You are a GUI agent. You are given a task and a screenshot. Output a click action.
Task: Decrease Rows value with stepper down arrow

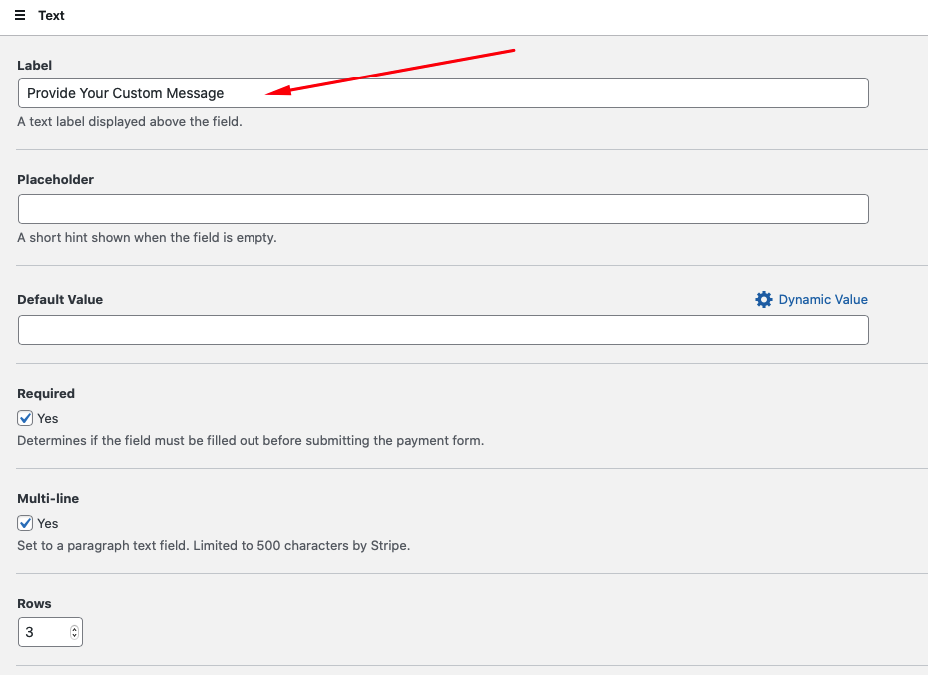[74, 636]
